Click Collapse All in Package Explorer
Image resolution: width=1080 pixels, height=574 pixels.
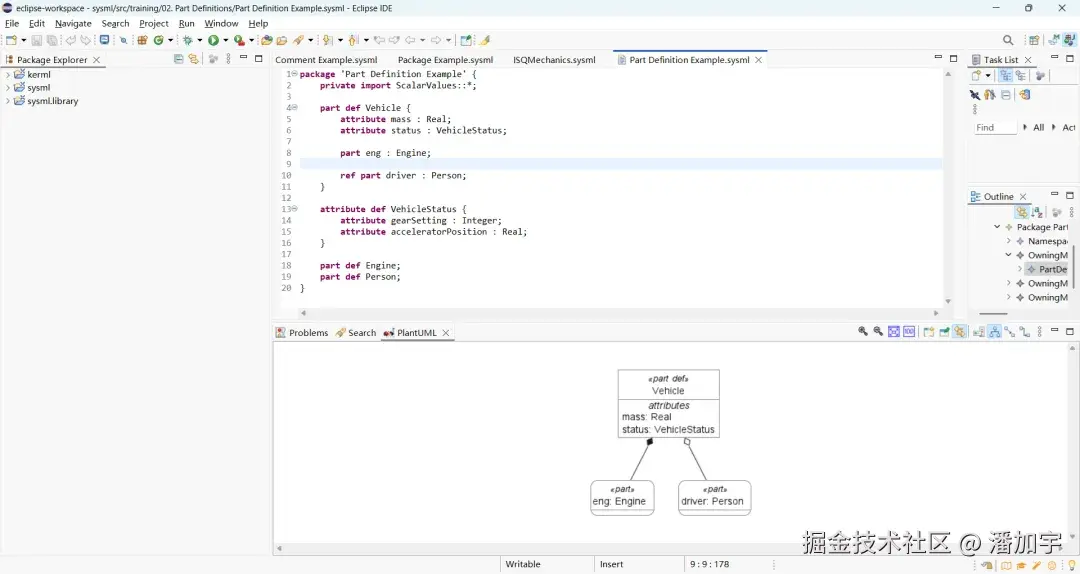click(x=179, y=60)
